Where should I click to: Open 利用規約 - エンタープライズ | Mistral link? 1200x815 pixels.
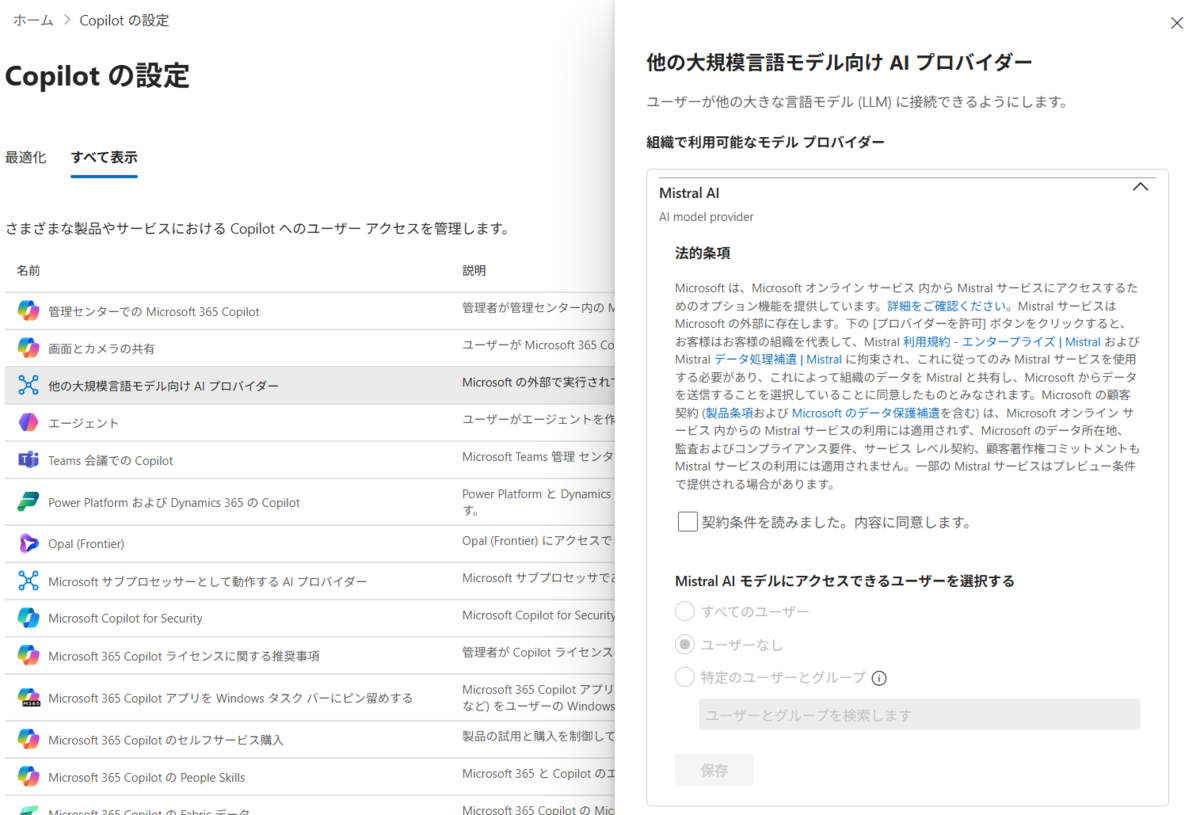pos(1001,342)
